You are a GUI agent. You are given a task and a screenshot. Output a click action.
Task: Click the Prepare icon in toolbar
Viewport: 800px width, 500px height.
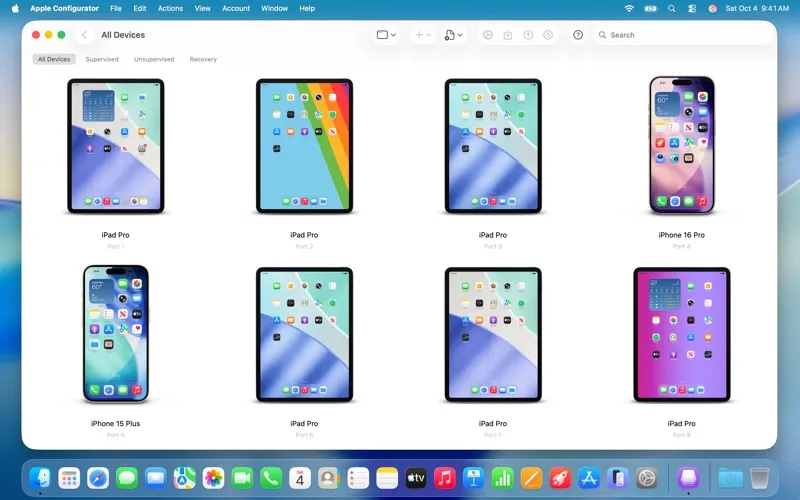(488, 35)
